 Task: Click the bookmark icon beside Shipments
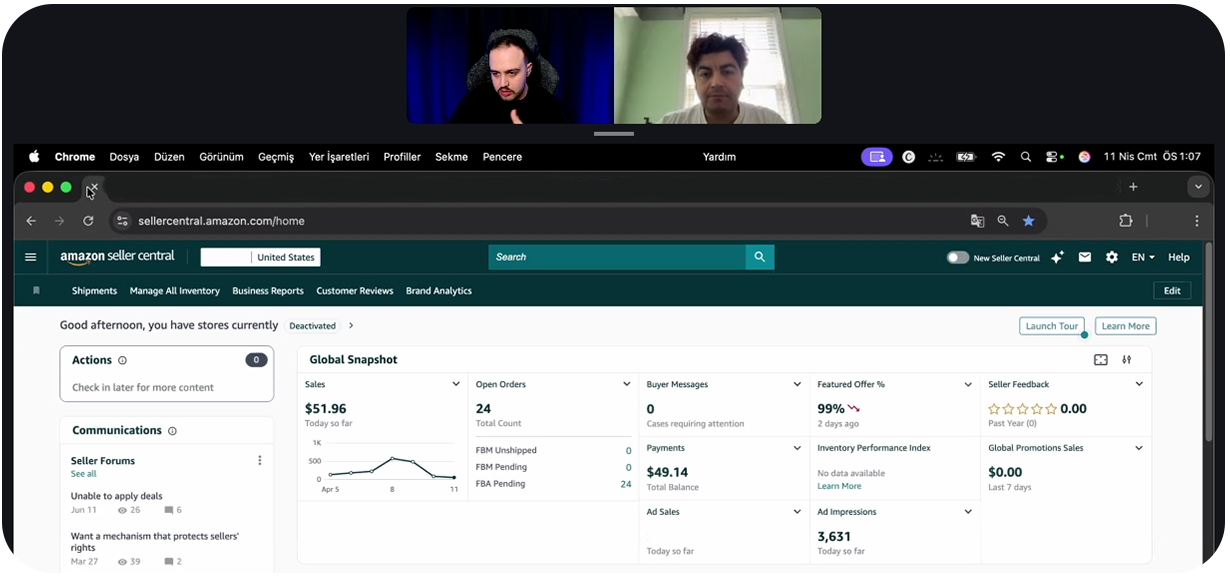click(x=37, y=291)
